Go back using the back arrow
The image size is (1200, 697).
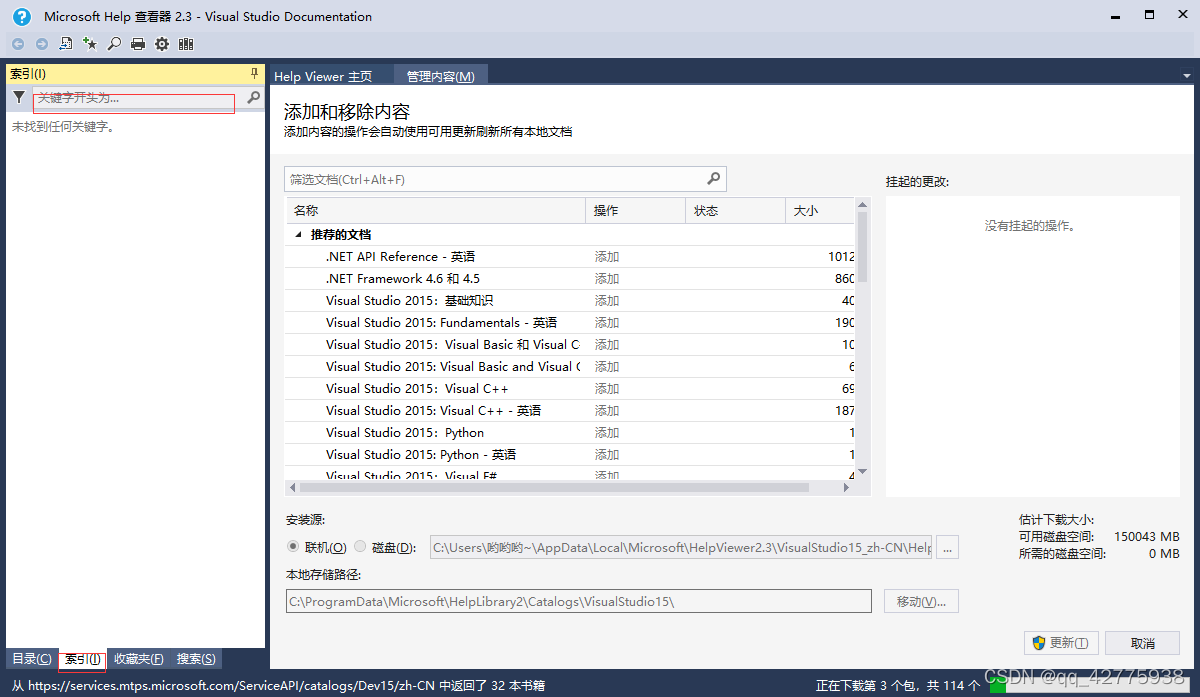[18, 44]
